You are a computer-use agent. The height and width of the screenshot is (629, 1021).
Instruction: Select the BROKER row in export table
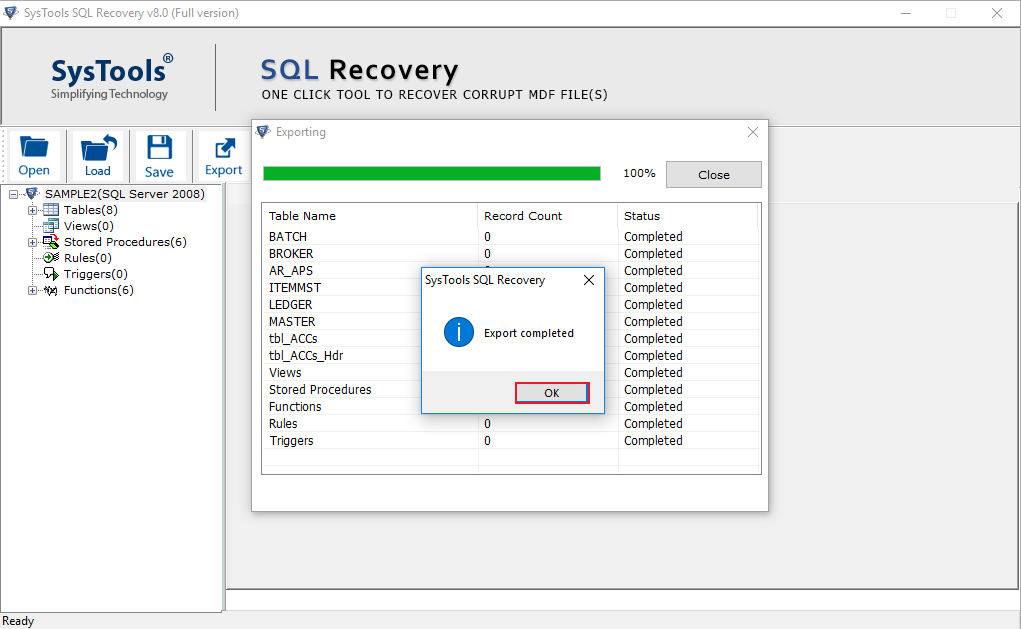511,253
